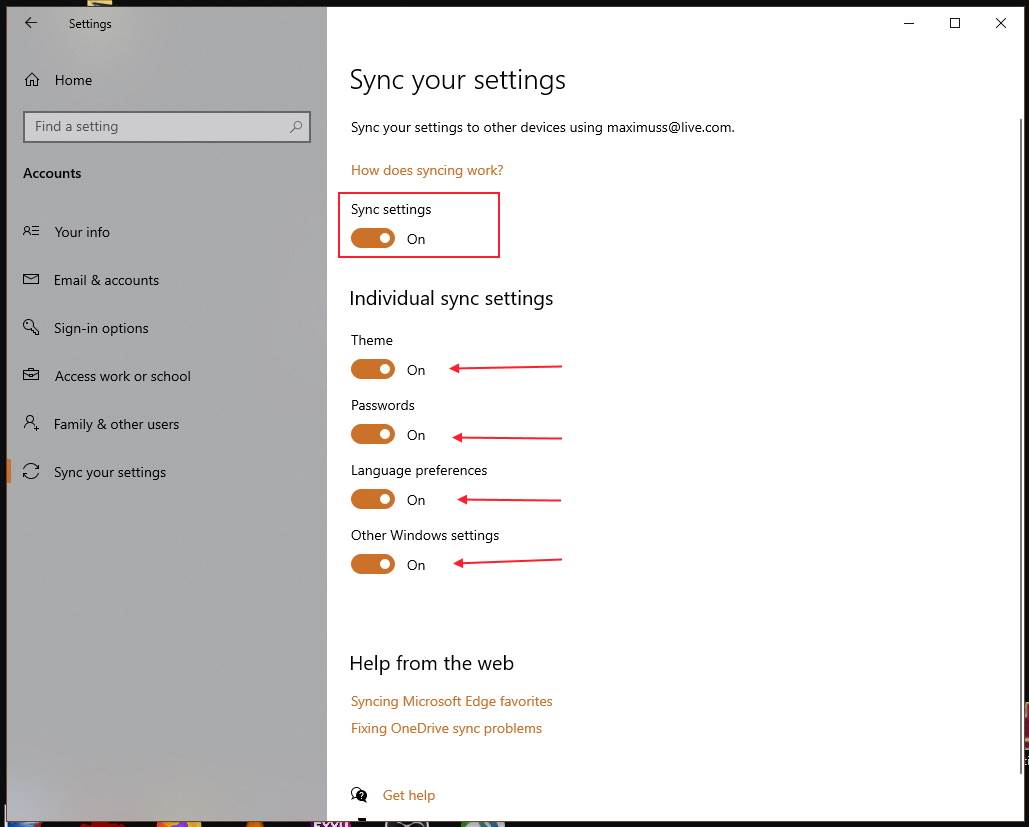The height and width of the screenshot is (827, 1029).
Task: Select Email & accounts in the sidebar
Action: pyautogui.click(x=106, y=280)
